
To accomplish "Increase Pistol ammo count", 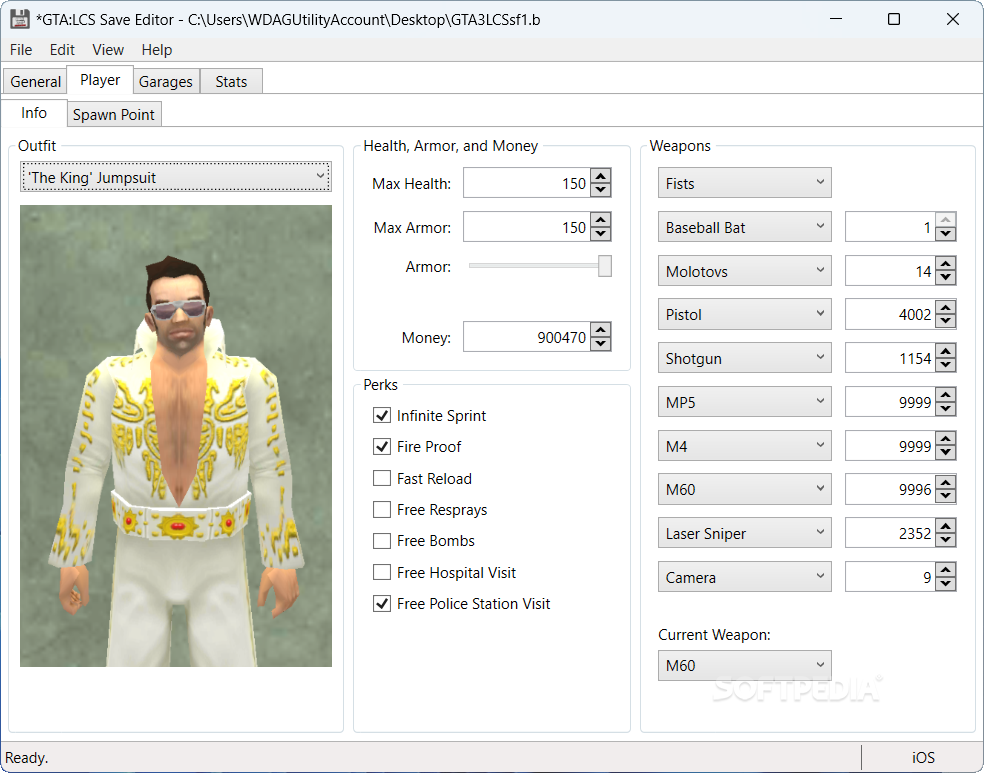I will 946,307.
